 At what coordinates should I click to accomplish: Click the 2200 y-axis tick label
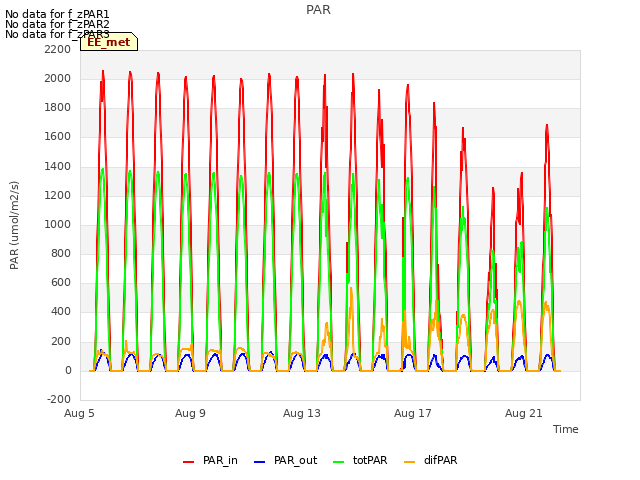(x=58, y=49)
